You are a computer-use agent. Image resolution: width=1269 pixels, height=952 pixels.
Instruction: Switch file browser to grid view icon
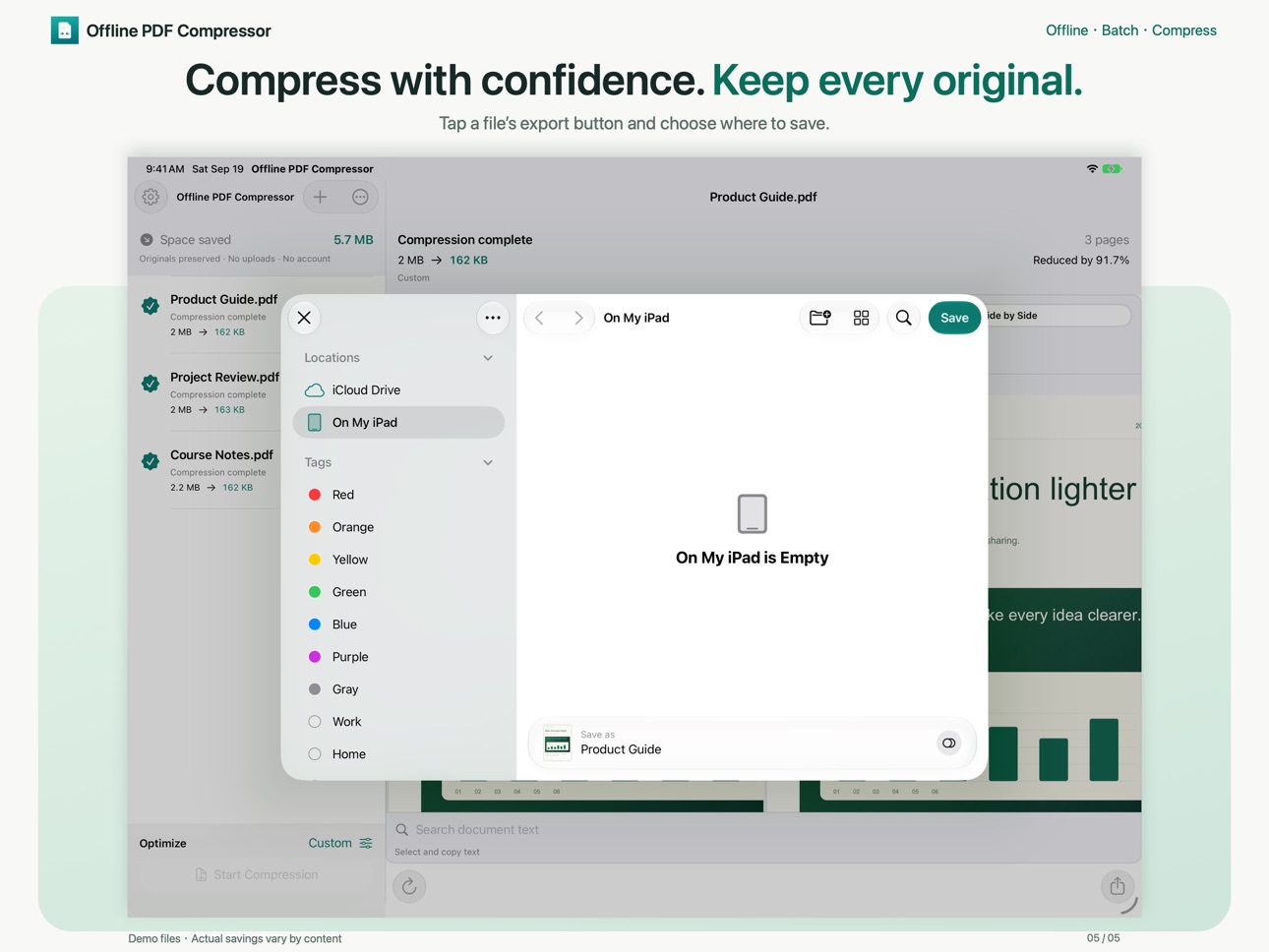(x=862, y=318)
